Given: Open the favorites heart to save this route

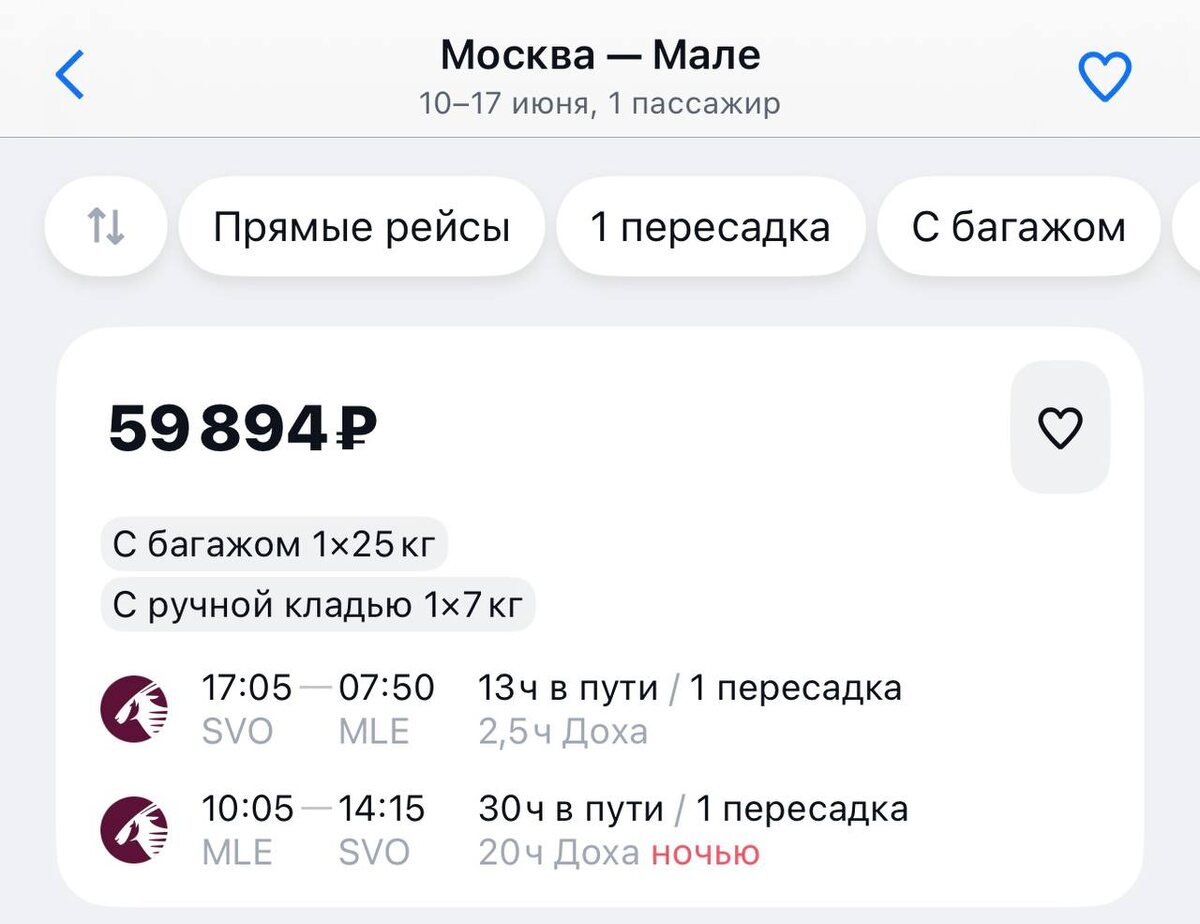Looking at the screenshot, I should tap(1104, 72).
